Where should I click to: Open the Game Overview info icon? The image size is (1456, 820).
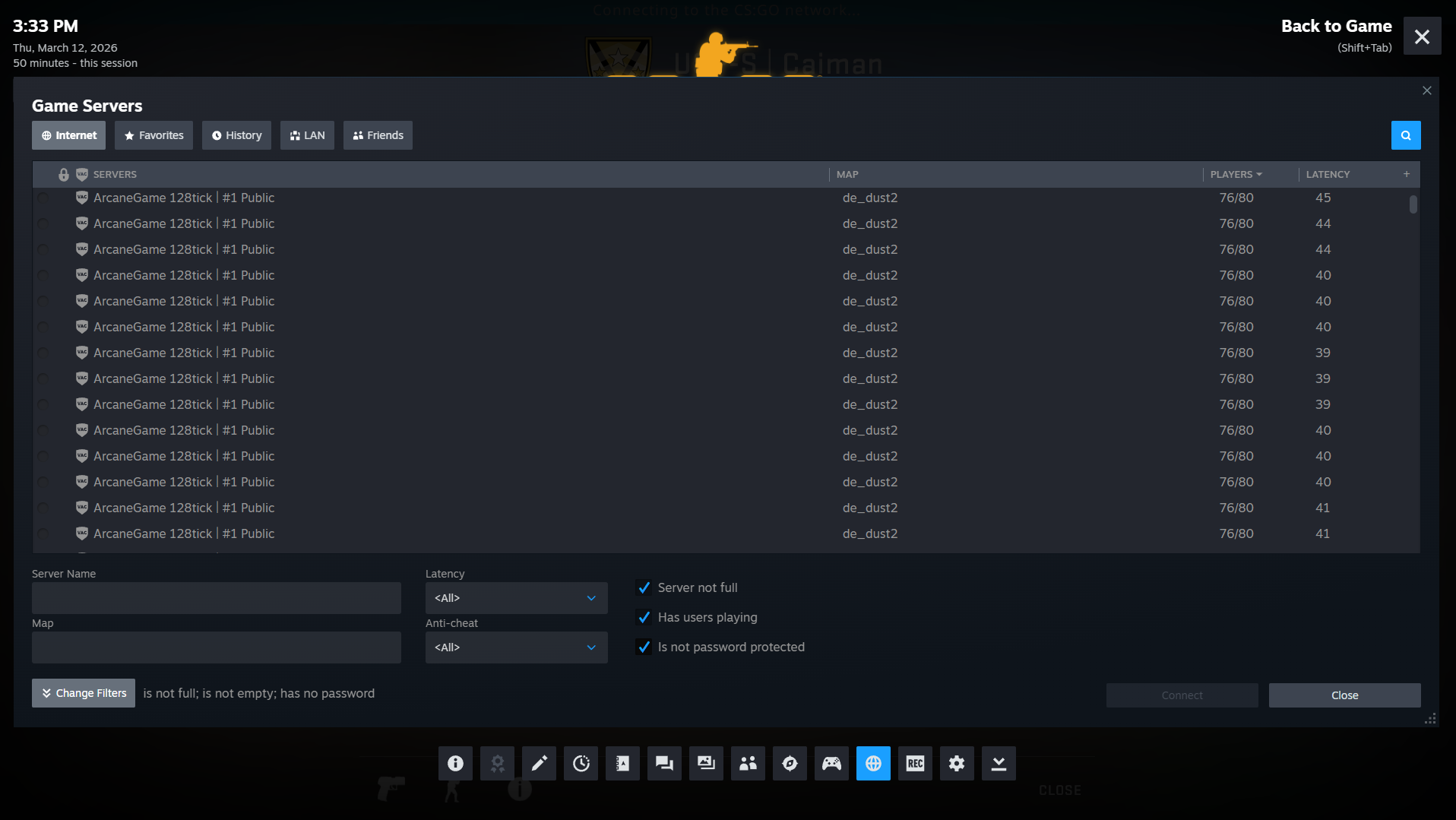point(455,763)
